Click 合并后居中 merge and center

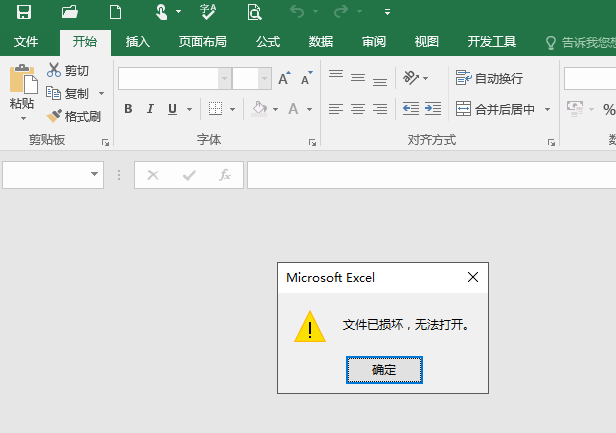click(495, 109)
